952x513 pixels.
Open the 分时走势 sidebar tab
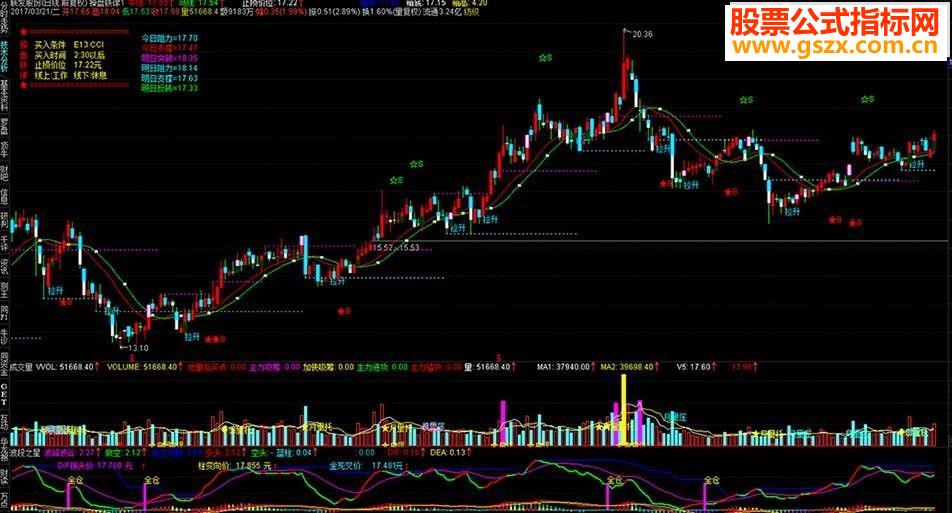(4, 18)
